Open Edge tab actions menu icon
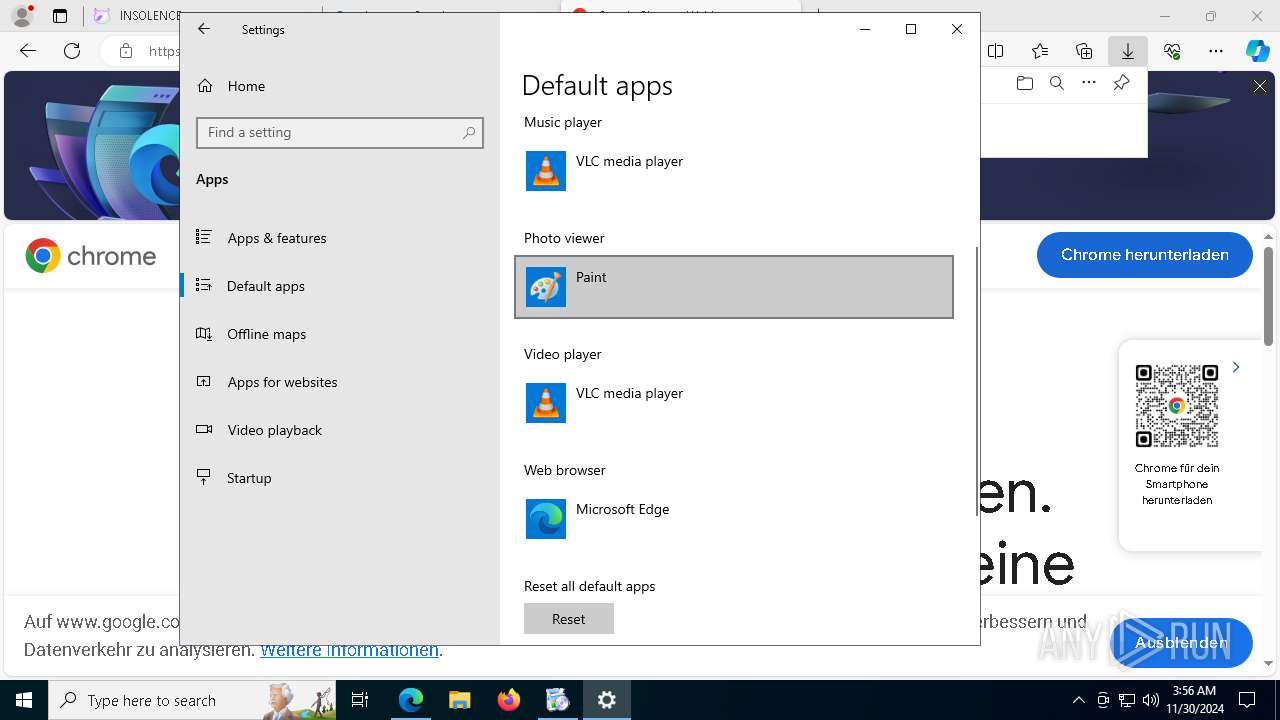The height and width of the screenshot is (720, 1280). pyautogui.click(x=60, y=16)
